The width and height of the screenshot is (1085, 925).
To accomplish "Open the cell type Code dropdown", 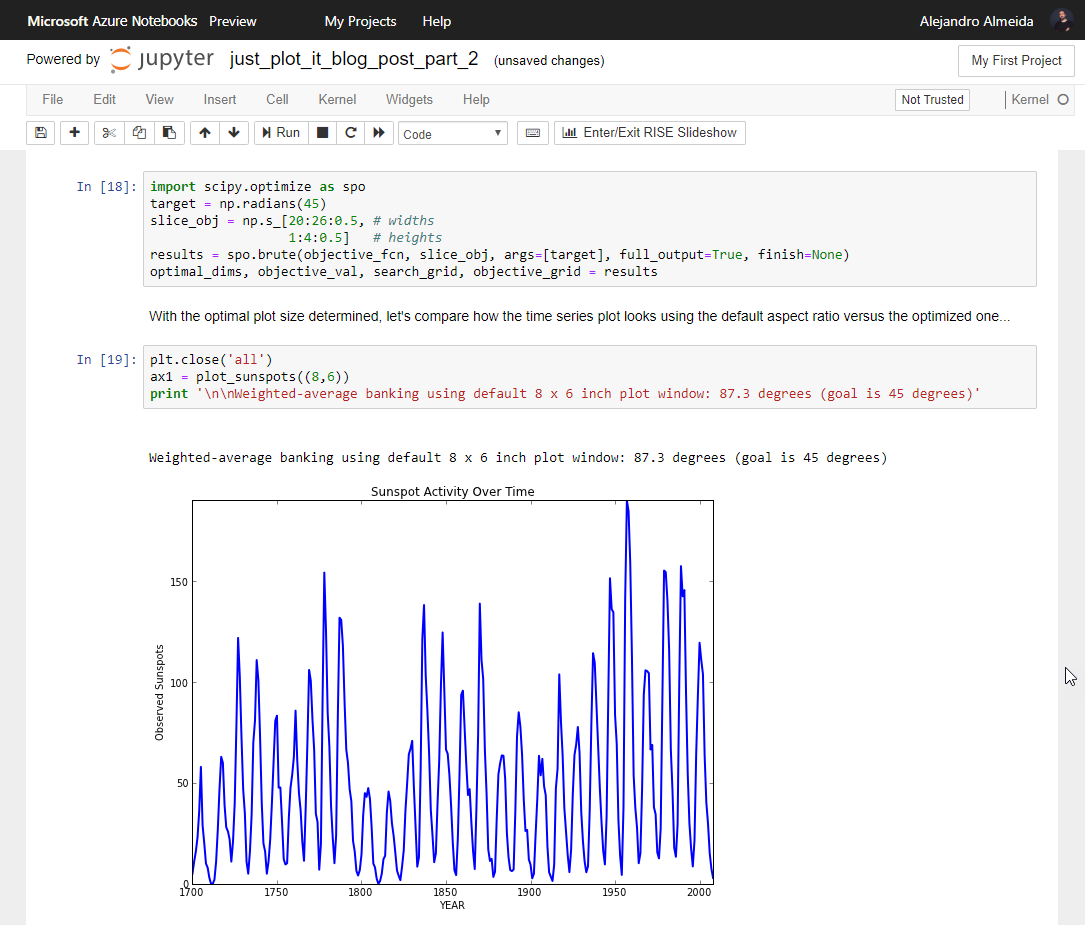I will [452, 134].
